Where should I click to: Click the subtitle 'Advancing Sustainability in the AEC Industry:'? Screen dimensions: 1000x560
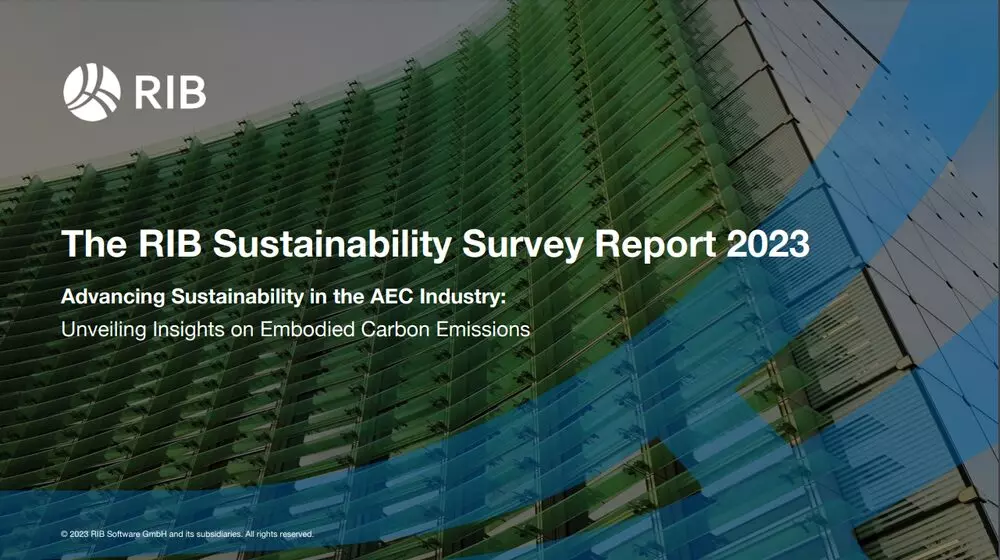point(283,297)
